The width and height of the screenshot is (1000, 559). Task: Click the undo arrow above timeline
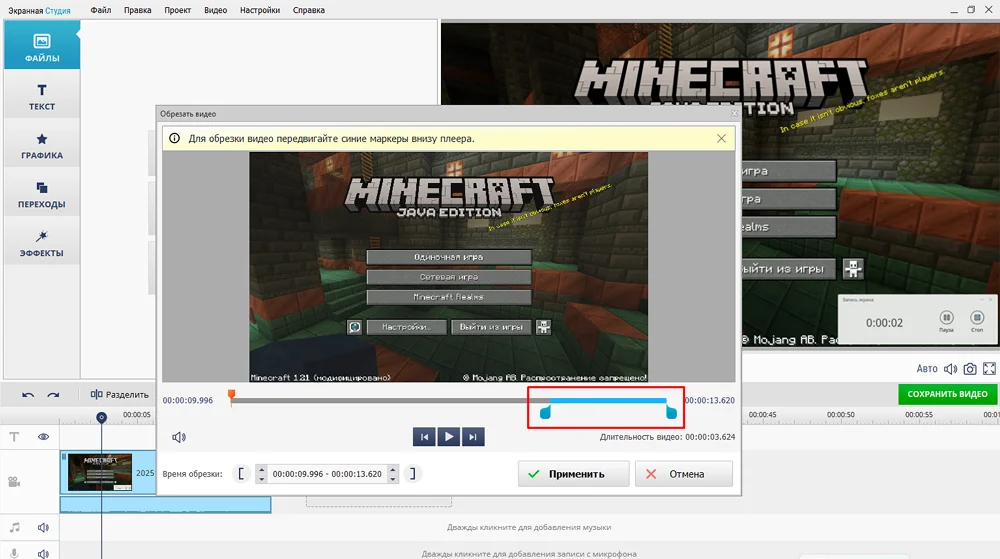pos(28,395)
